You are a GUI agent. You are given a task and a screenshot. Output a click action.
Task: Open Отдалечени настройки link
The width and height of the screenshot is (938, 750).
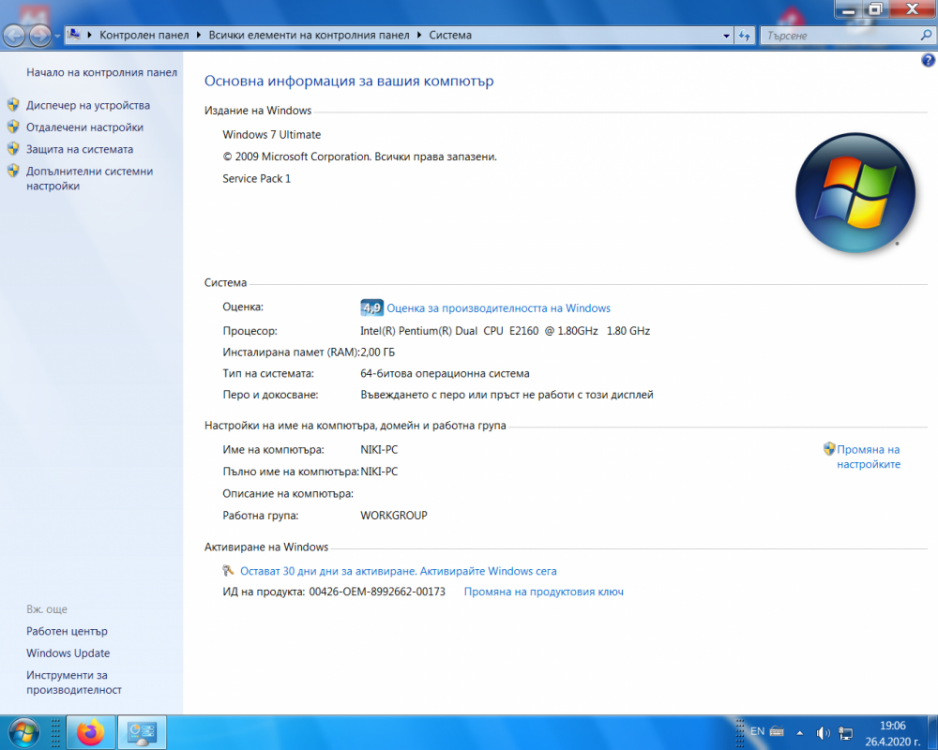(x=84, y=127)
